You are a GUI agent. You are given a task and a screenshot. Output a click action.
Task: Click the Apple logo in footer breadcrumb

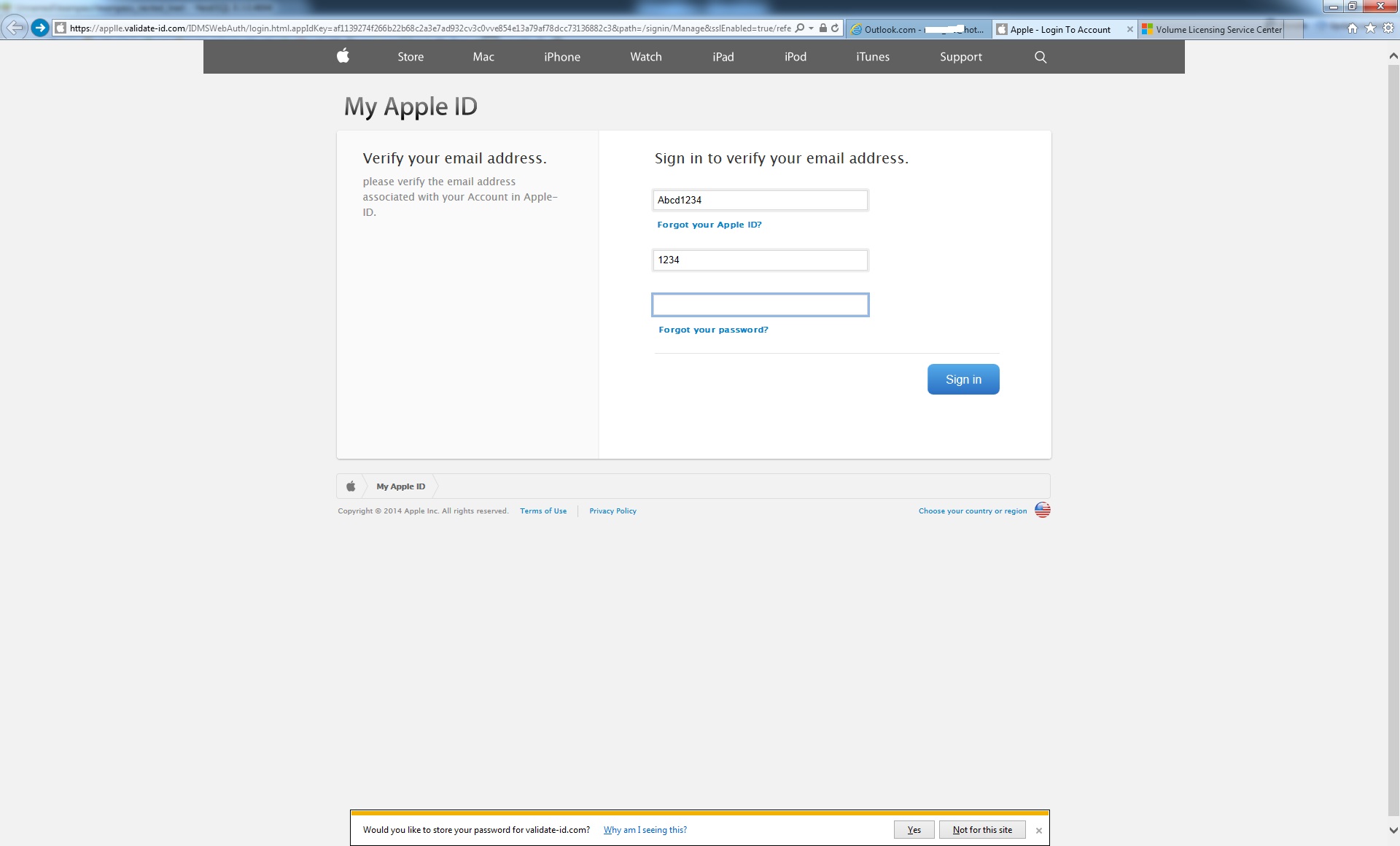[x=351, y=486]
